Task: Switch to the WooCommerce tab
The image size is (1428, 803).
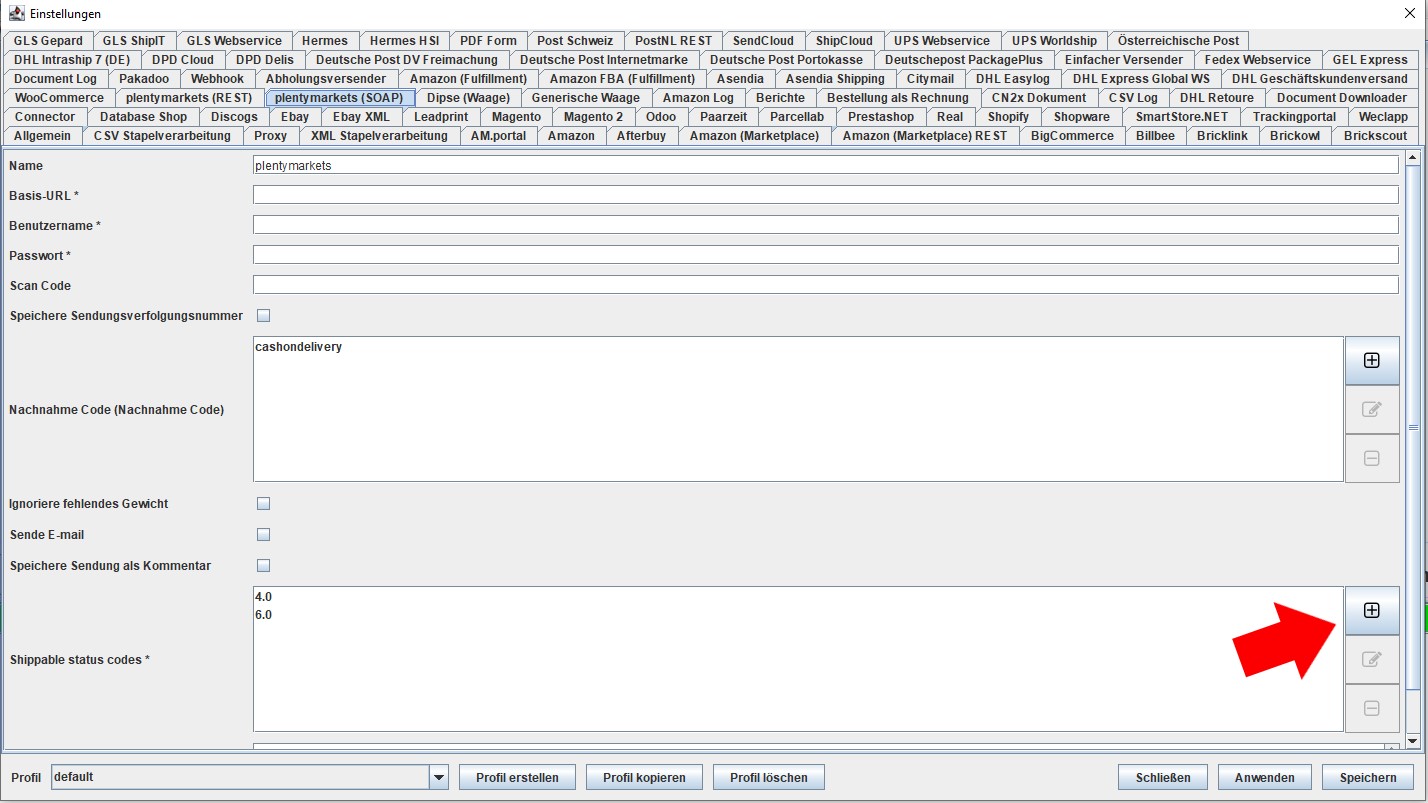Action: coord(59,98)
